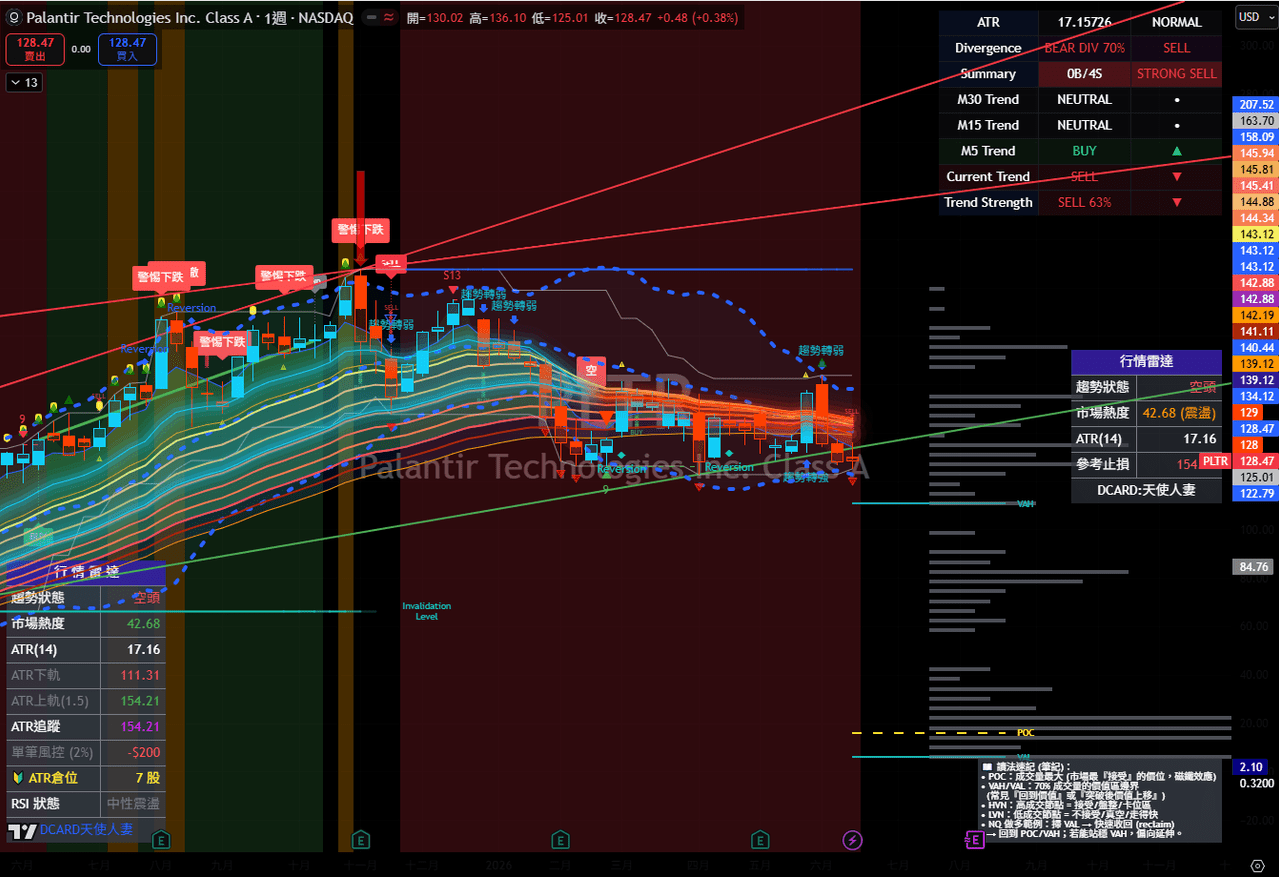Image resolution: width=1279 pixels, height=877 pixels.
Task: Click the M30 Trend row label
Action: 988,99
